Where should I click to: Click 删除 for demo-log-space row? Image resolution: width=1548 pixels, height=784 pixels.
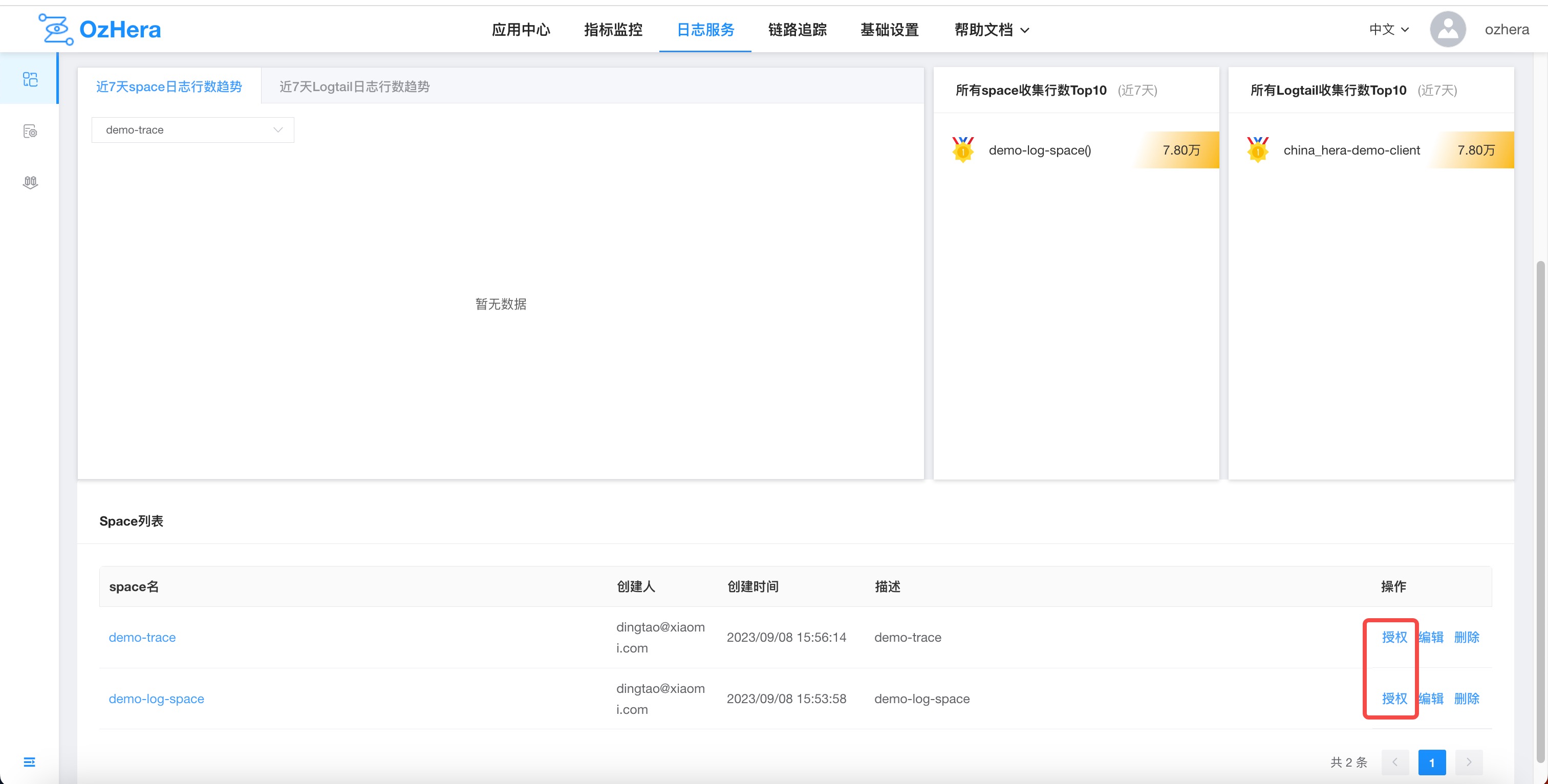tap(1467, 699)
